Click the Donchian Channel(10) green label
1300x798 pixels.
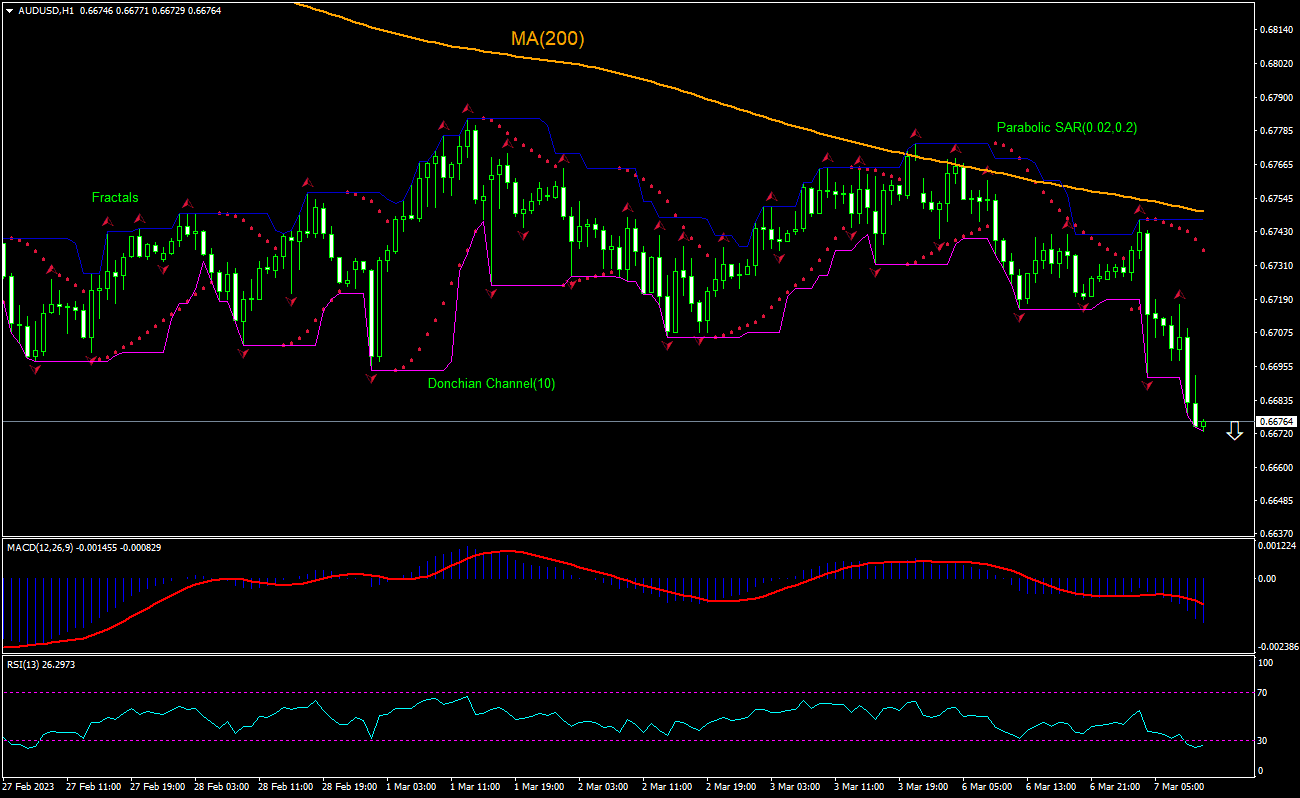click(490, 383)
